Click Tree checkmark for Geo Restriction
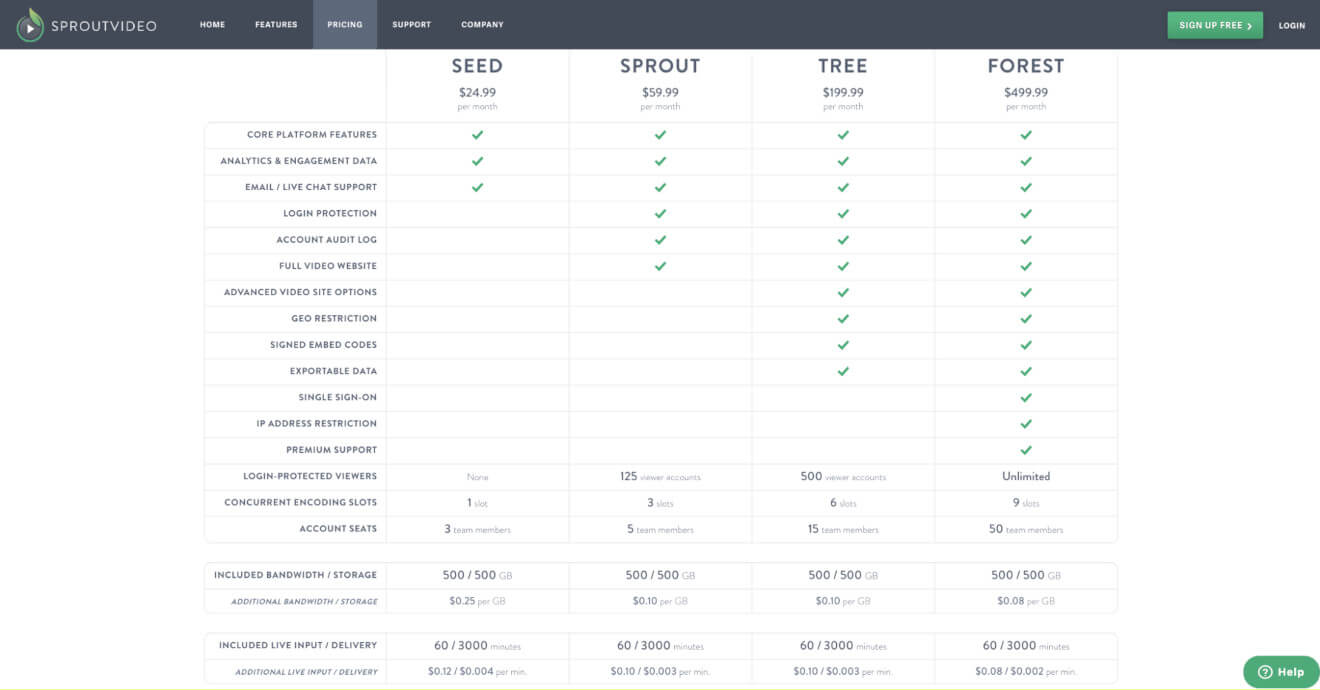 pyautogui.click(x=843, y=319)
